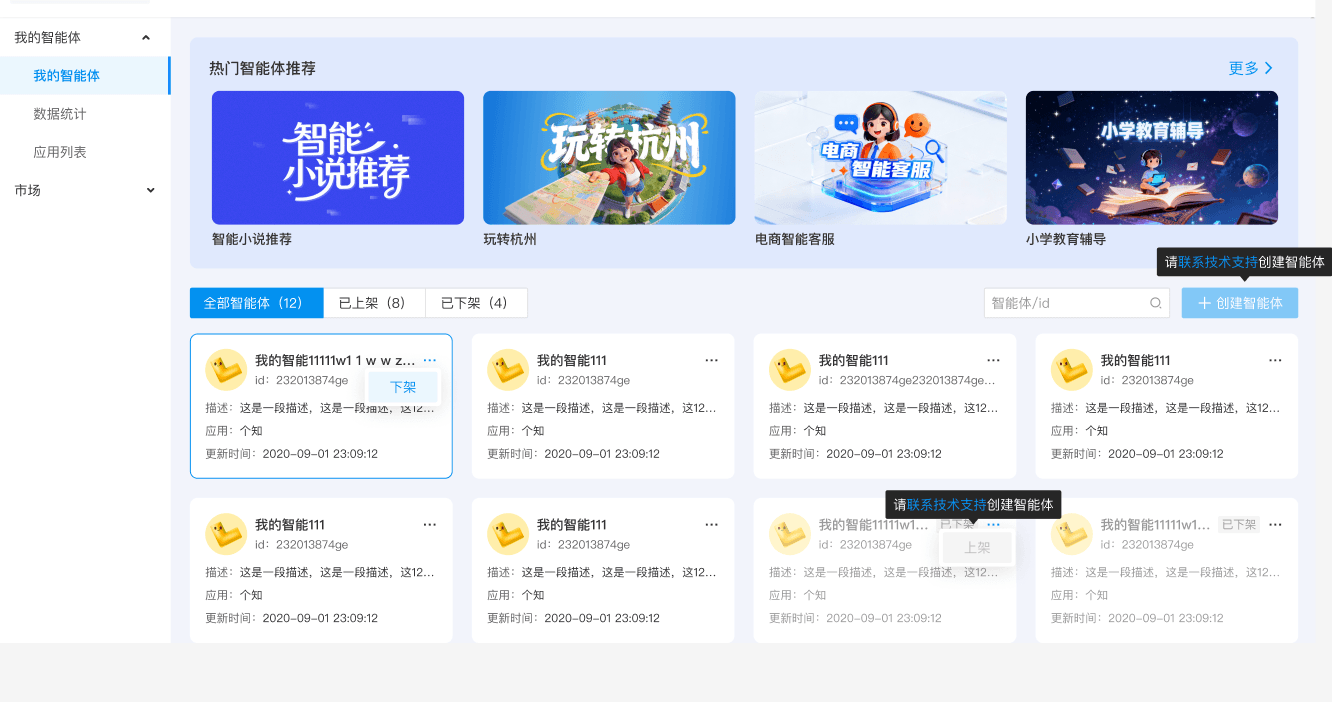Open the 玩转杭州 recommendation thumbnail

click(x=609, y=157)
